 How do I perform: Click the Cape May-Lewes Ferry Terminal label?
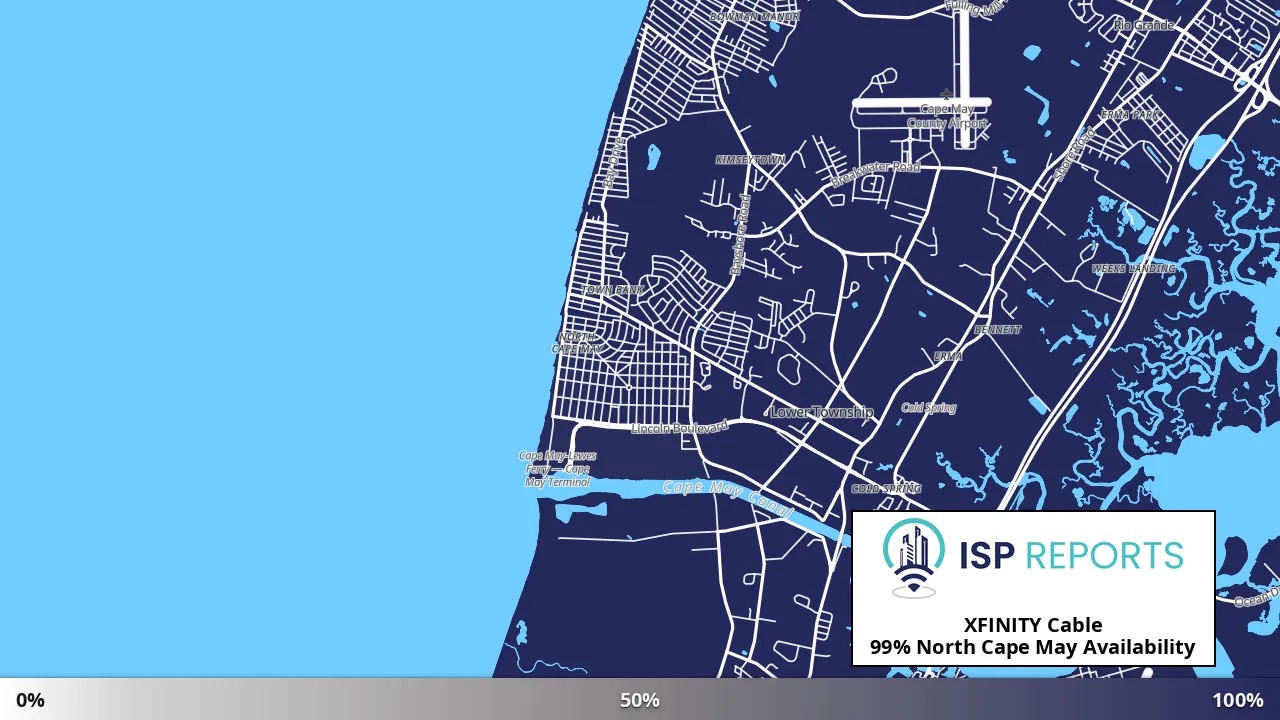pos(558,469)
